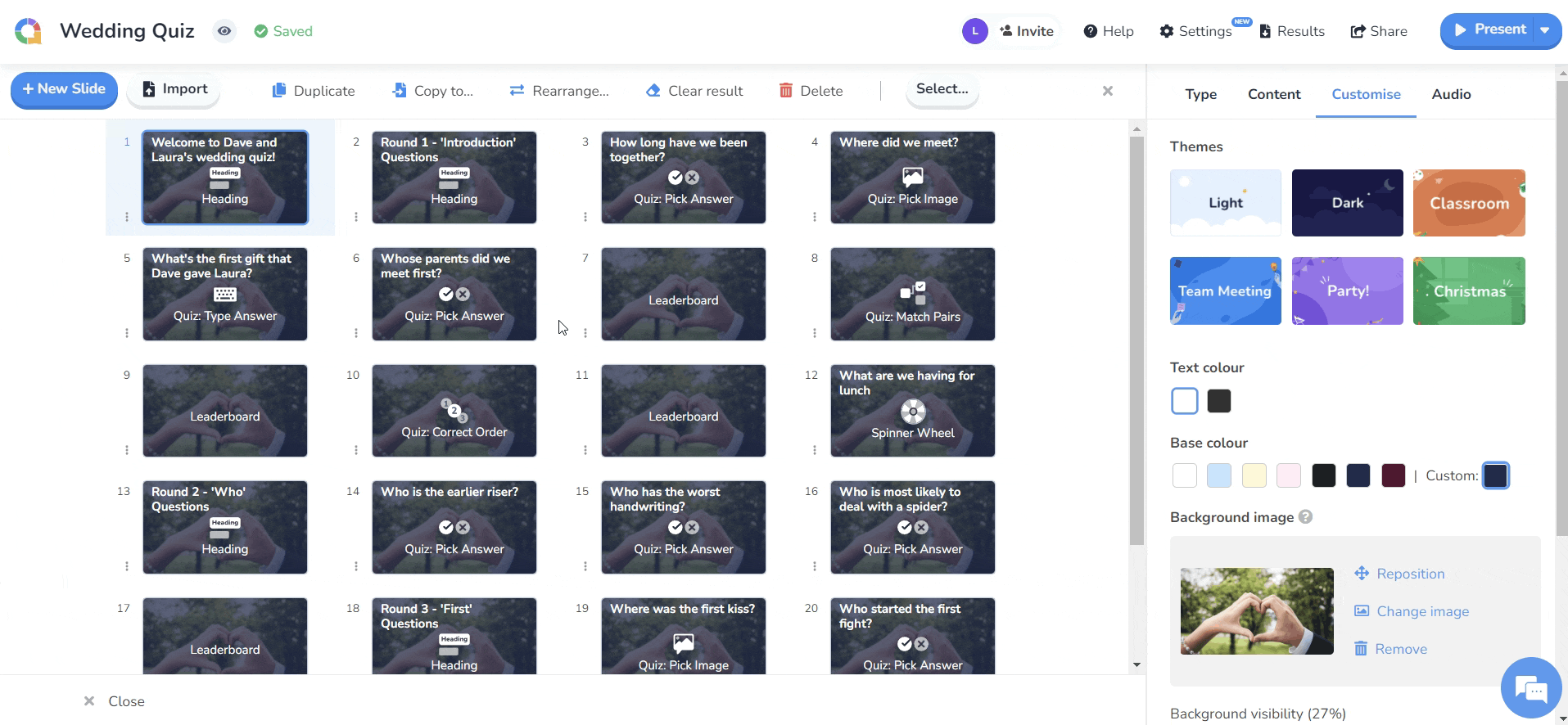Switch to the Type tab
Viewport: 1568px width, 725px height.
(x=1201, y=94)
